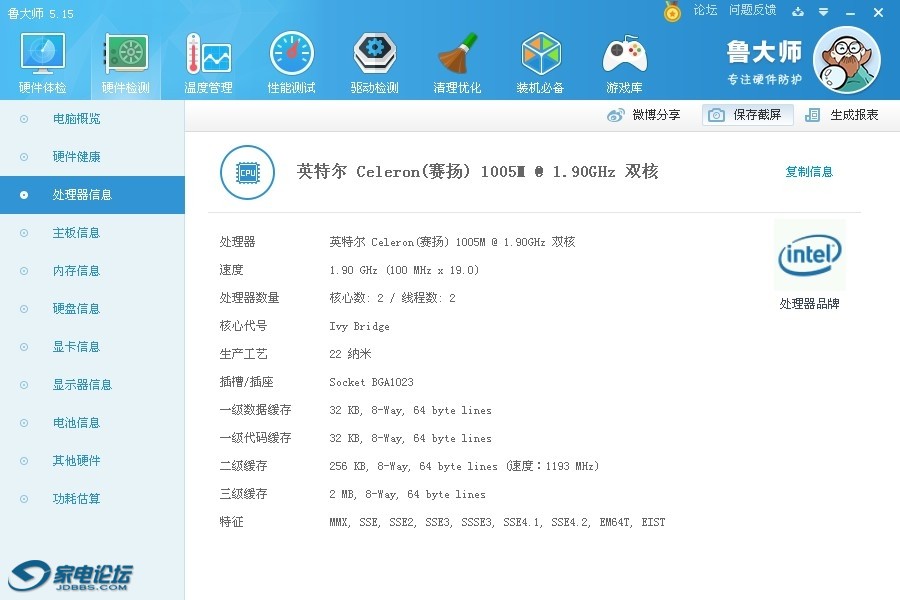
Task: Click the value 'Socket BGA1023'
Action: pyautogui.click(x=371, y=382)
